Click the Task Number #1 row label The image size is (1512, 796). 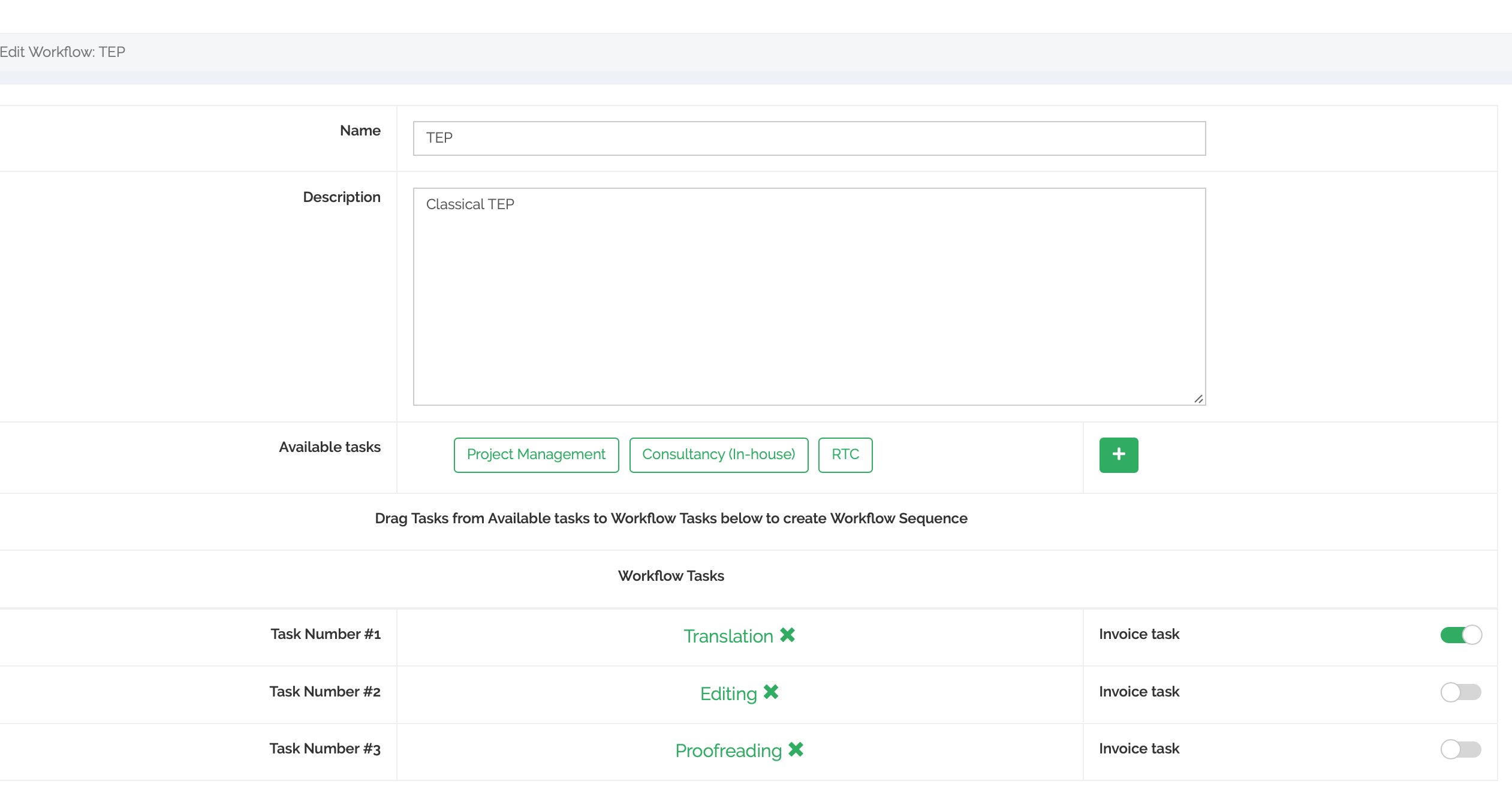[326, 634]
